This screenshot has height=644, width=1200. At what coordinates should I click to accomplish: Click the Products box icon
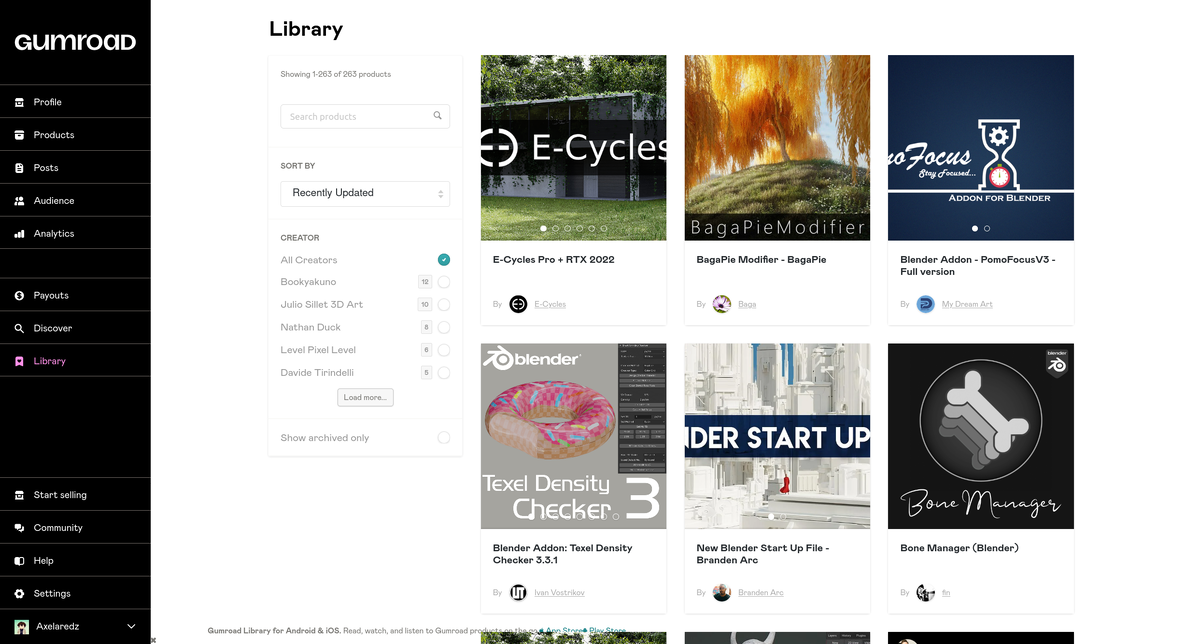click(x=19, y=135)
